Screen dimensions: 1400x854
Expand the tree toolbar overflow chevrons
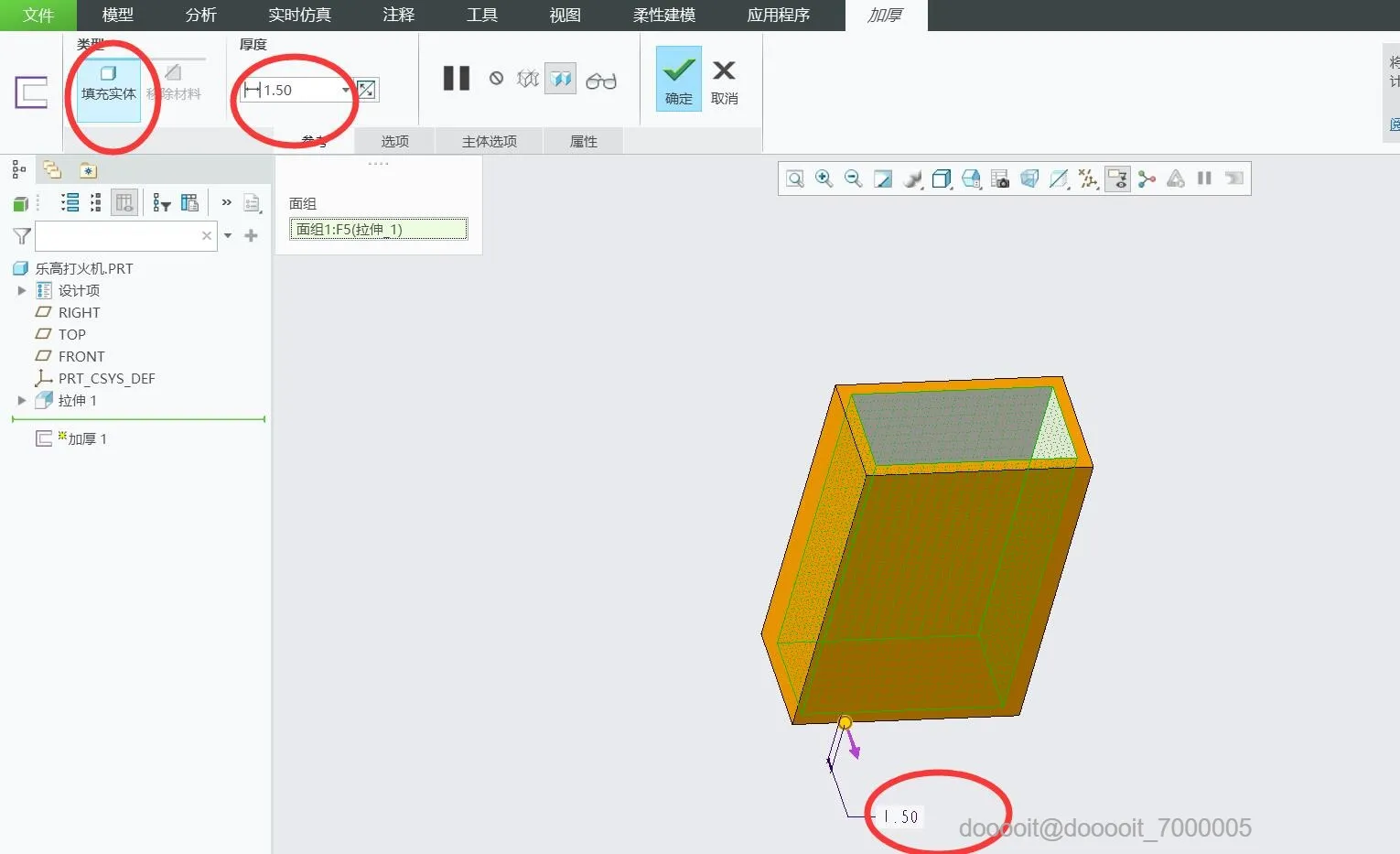coord(226,202)
